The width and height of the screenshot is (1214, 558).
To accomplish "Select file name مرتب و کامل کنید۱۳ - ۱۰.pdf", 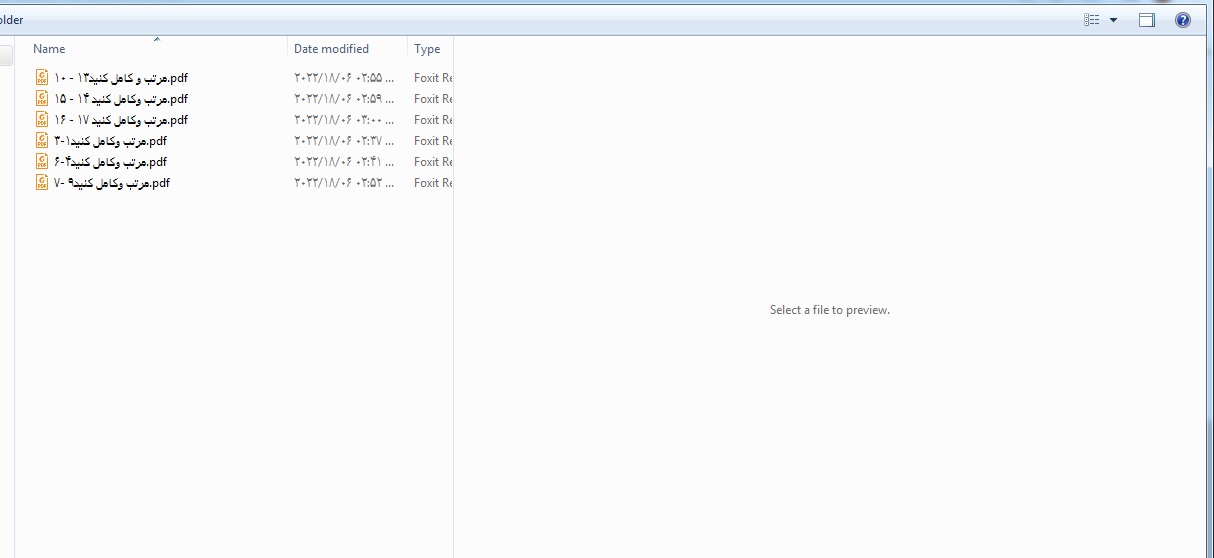I will pyautogui.click(x=120, y=77).
